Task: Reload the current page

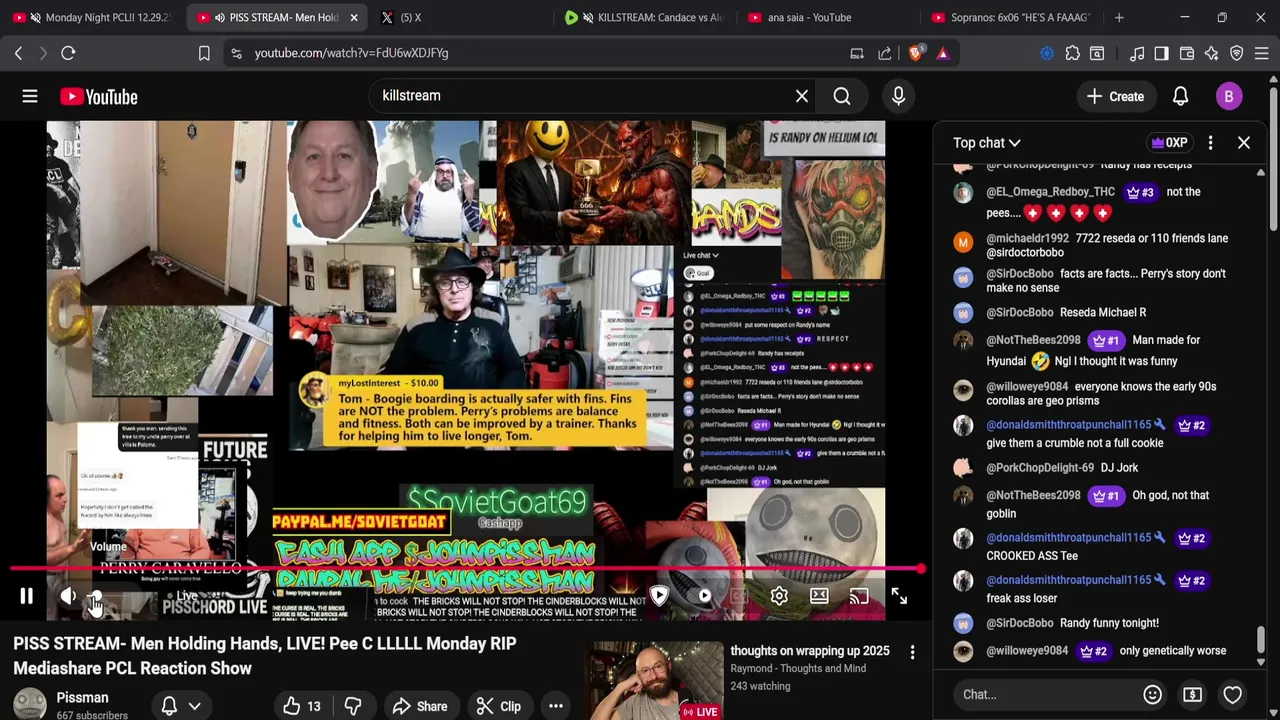Action: (x=68, y=53)
